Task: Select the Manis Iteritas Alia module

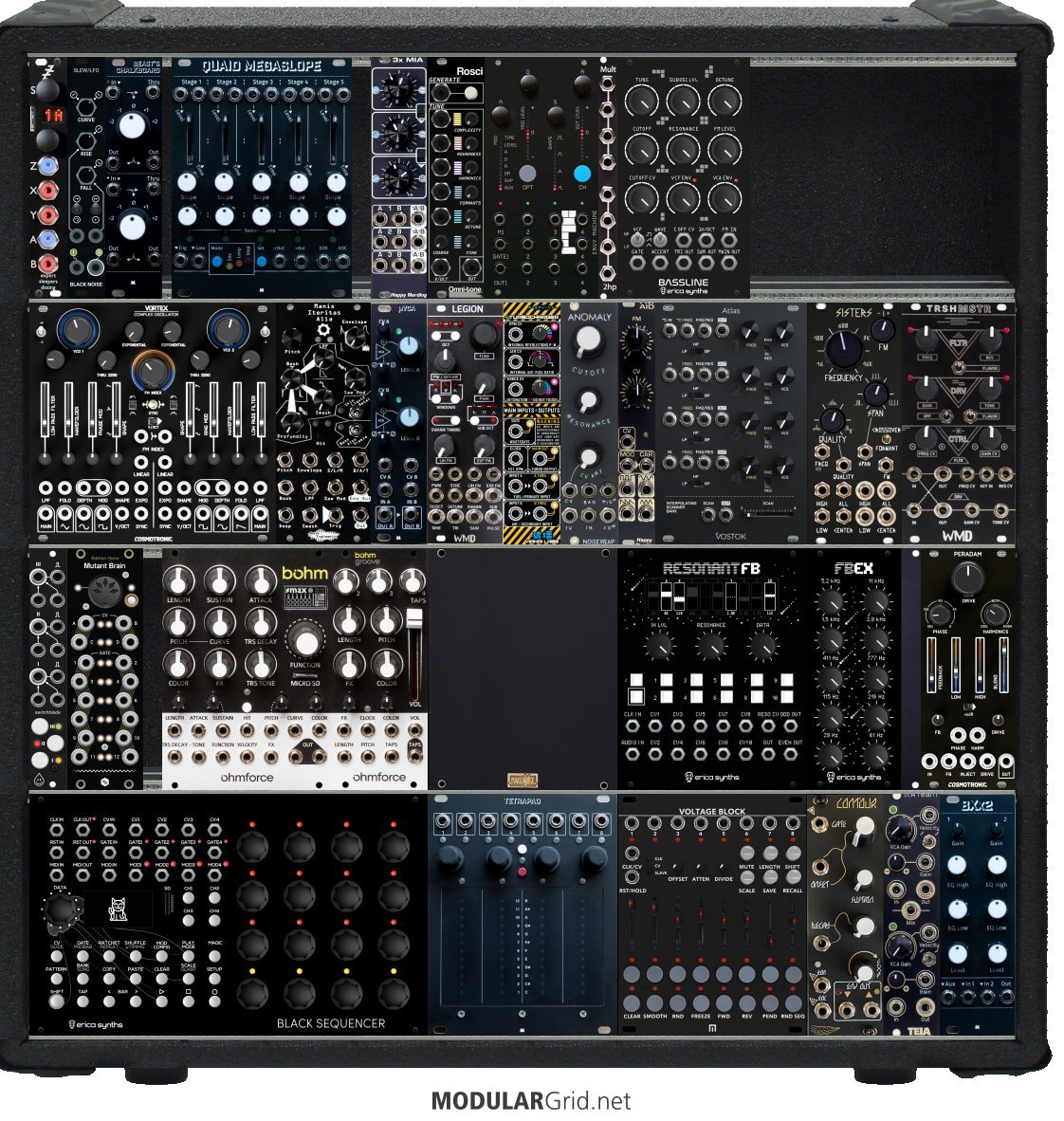Action: click(324, 423)
